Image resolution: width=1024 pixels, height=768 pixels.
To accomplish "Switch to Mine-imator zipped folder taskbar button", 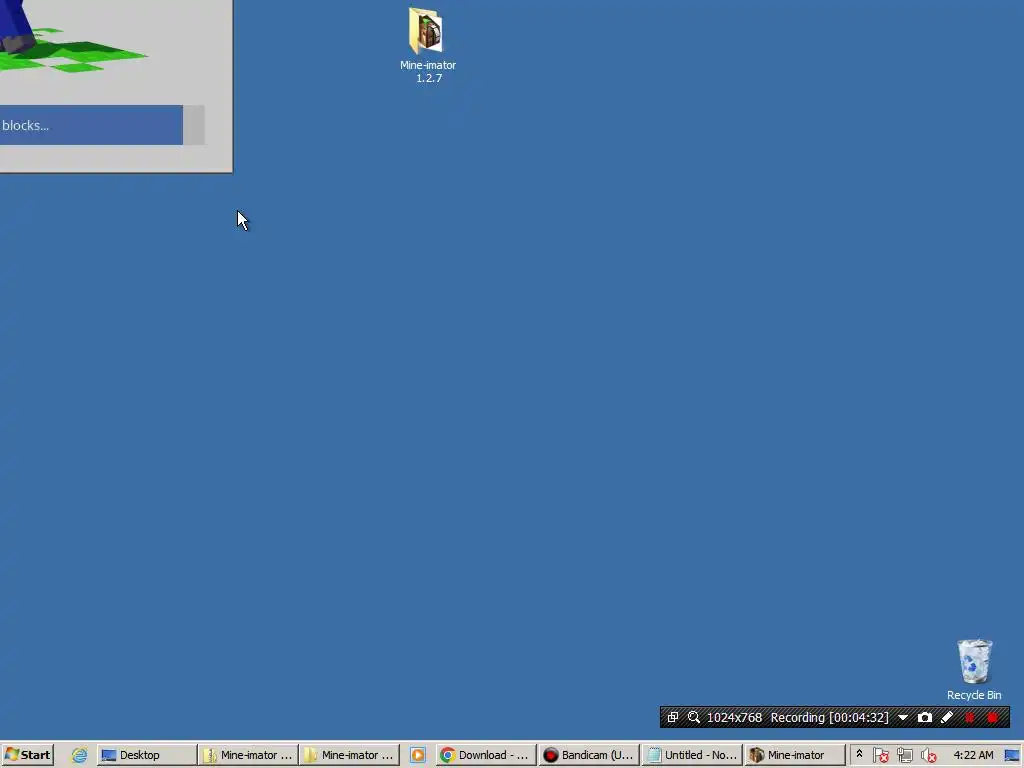I will click(248, 755).
